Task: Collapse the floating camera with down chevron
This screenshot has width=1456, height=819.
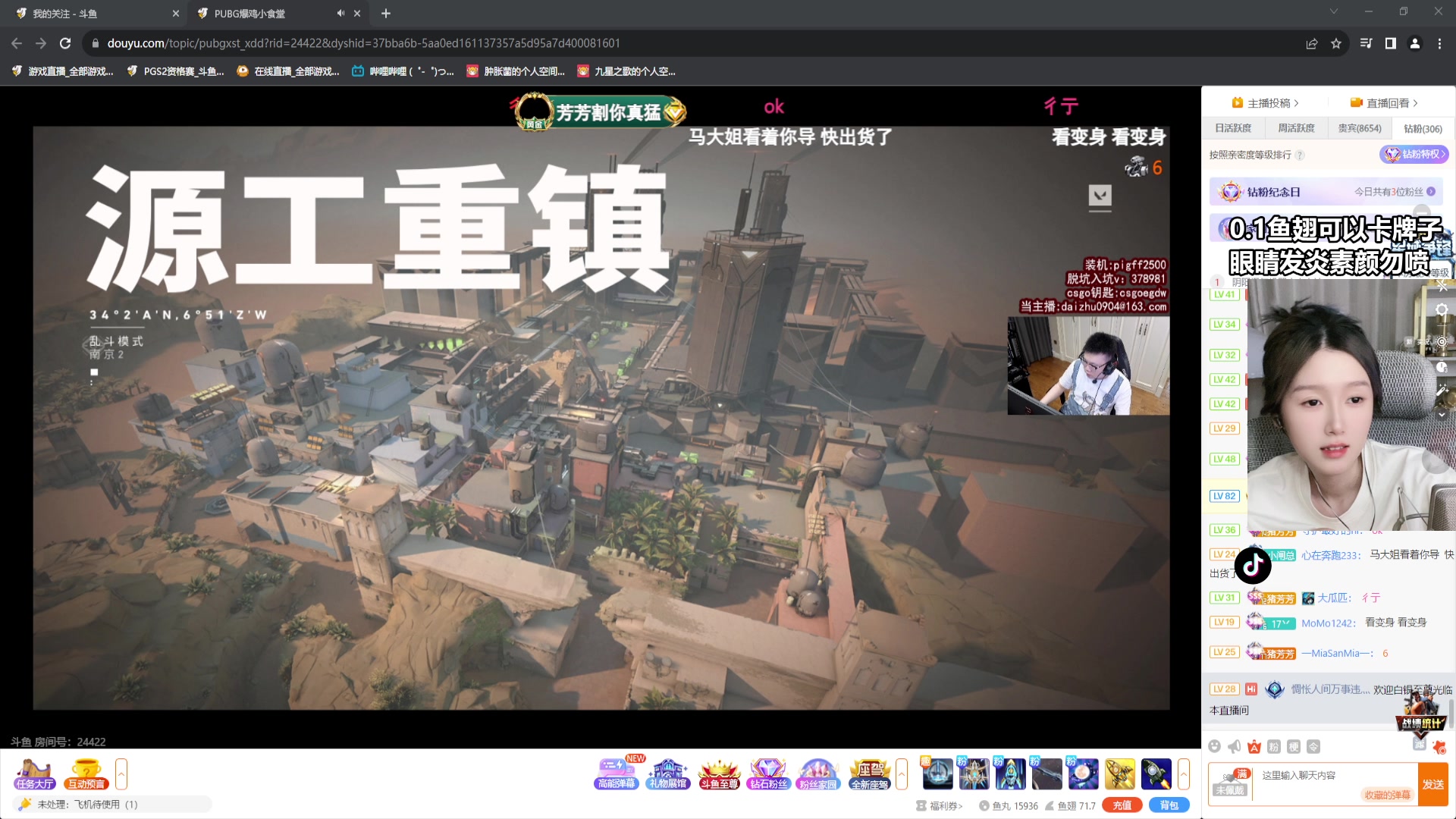Action: tap(1442, 415)
